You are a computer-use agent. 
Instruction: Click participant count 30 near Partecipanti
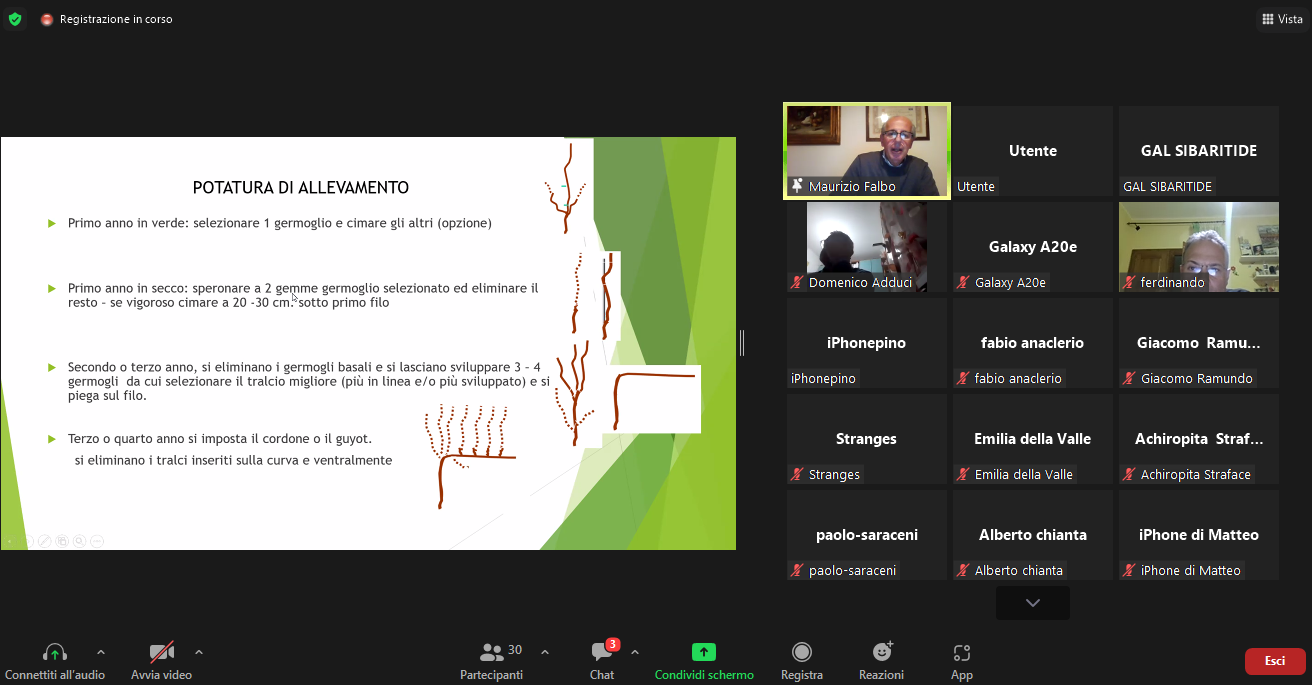tap(515, 650)
